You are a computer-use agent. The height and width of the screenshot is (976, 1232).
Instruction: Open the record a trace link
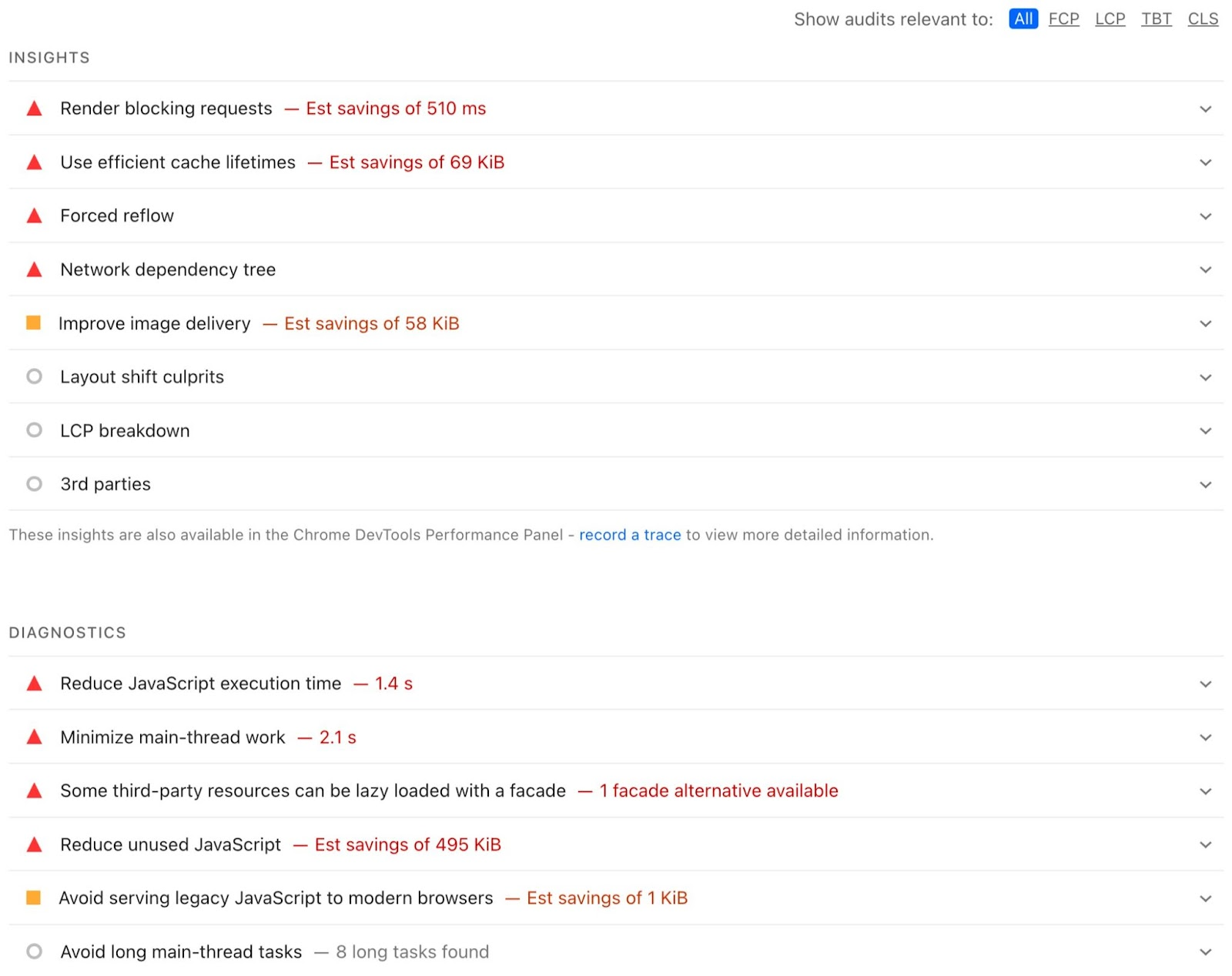tap(630, 534)
